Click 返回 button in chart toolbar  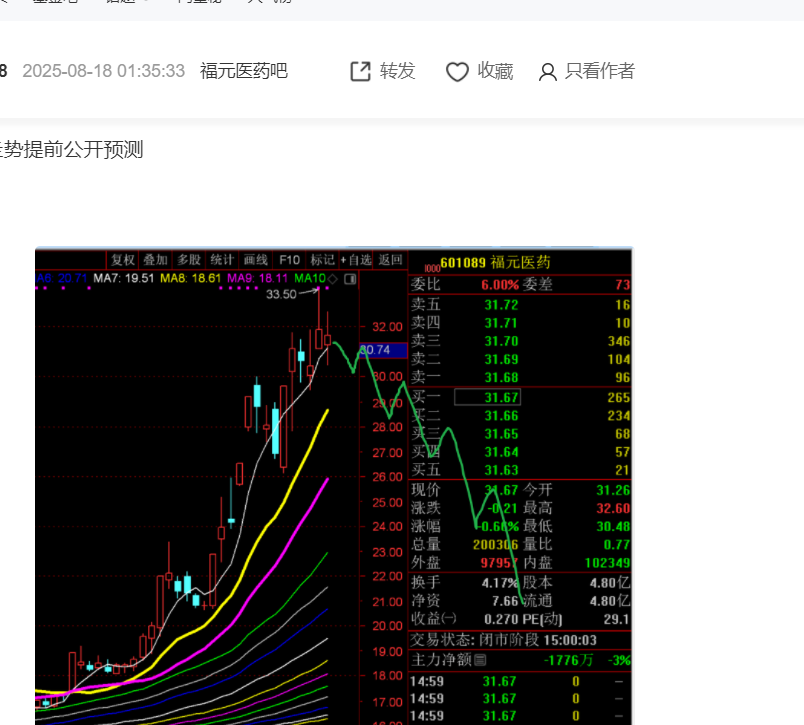390,260
